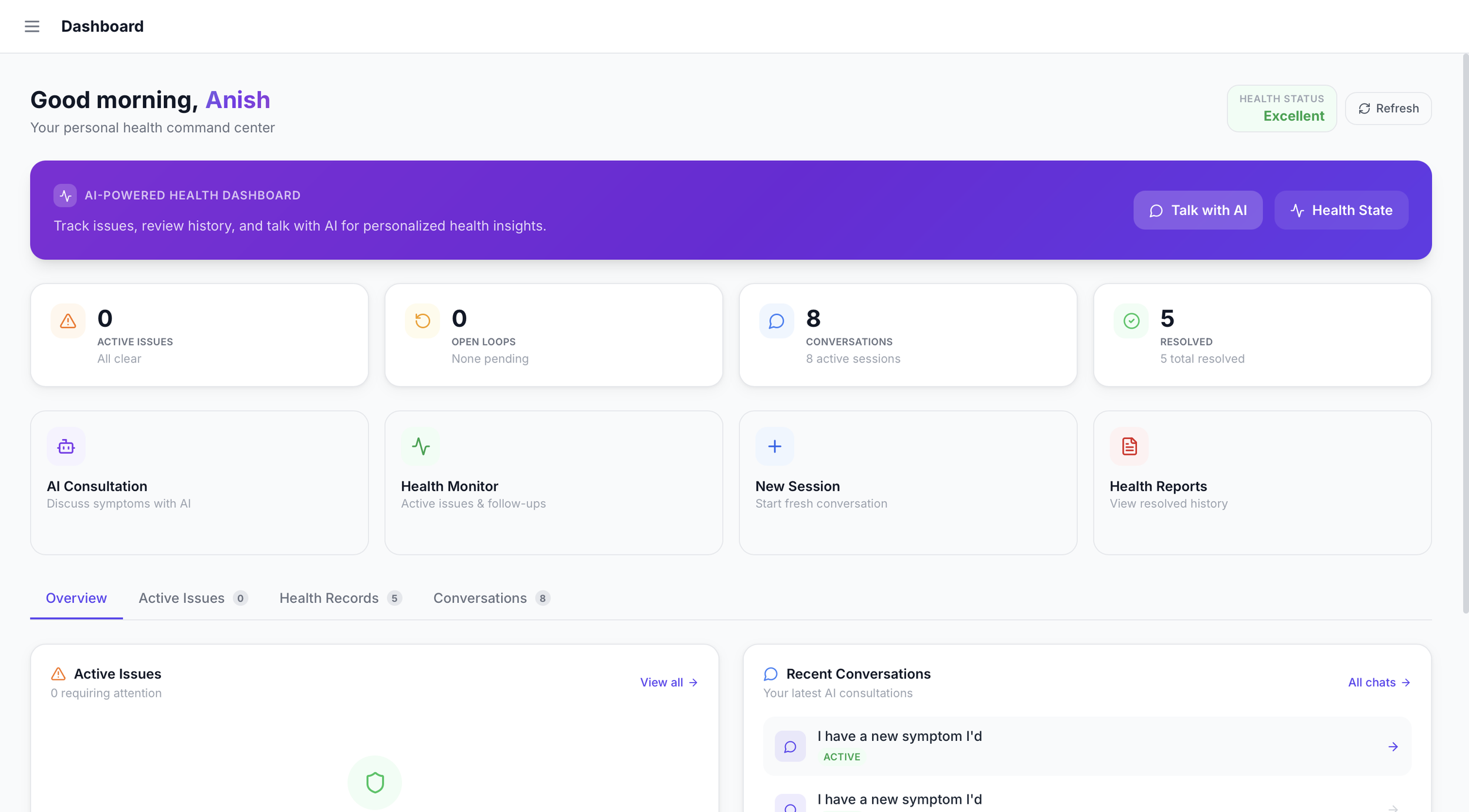This screenshot has width=1469, height=812.
Task: Open the Health Records tab
Action: coord(341,598)
